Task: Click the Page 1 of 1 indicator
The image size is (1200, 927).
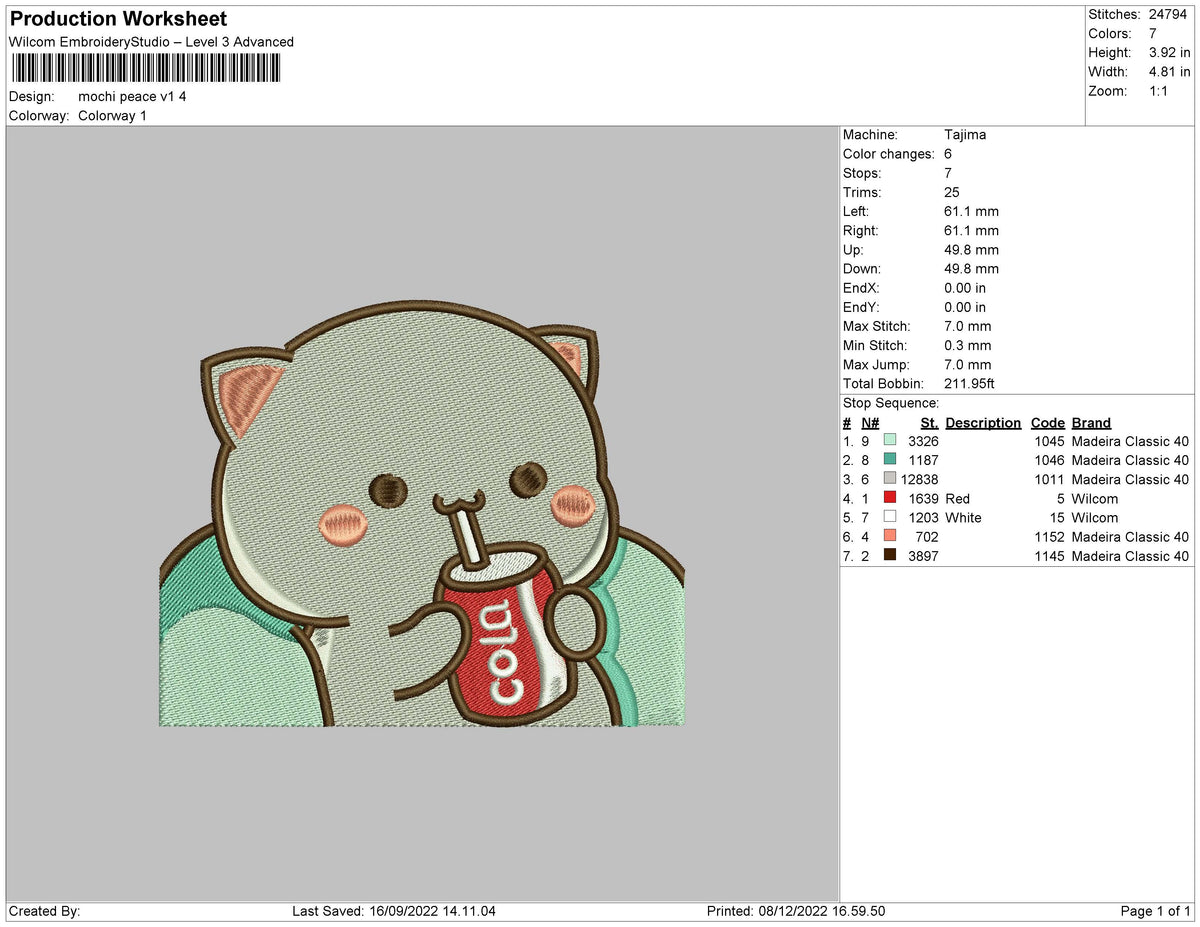Action: pyautogui.click(x=1155, y=911)
